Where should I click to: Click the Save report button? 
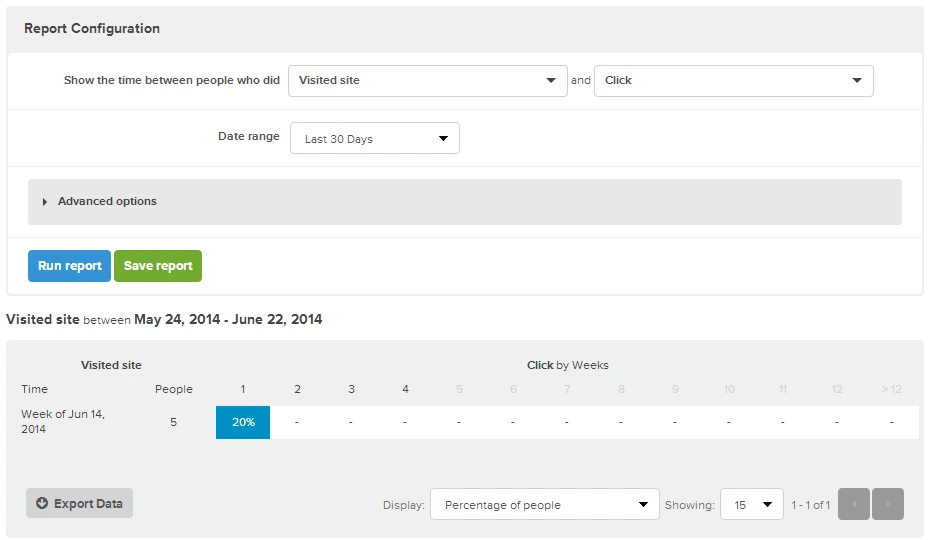(x=158, y=266)
